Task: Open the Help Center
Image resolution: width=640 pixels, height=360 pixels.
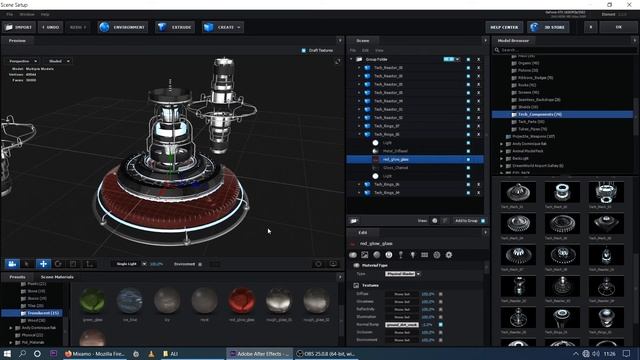Action: click(x=504, y=27)
